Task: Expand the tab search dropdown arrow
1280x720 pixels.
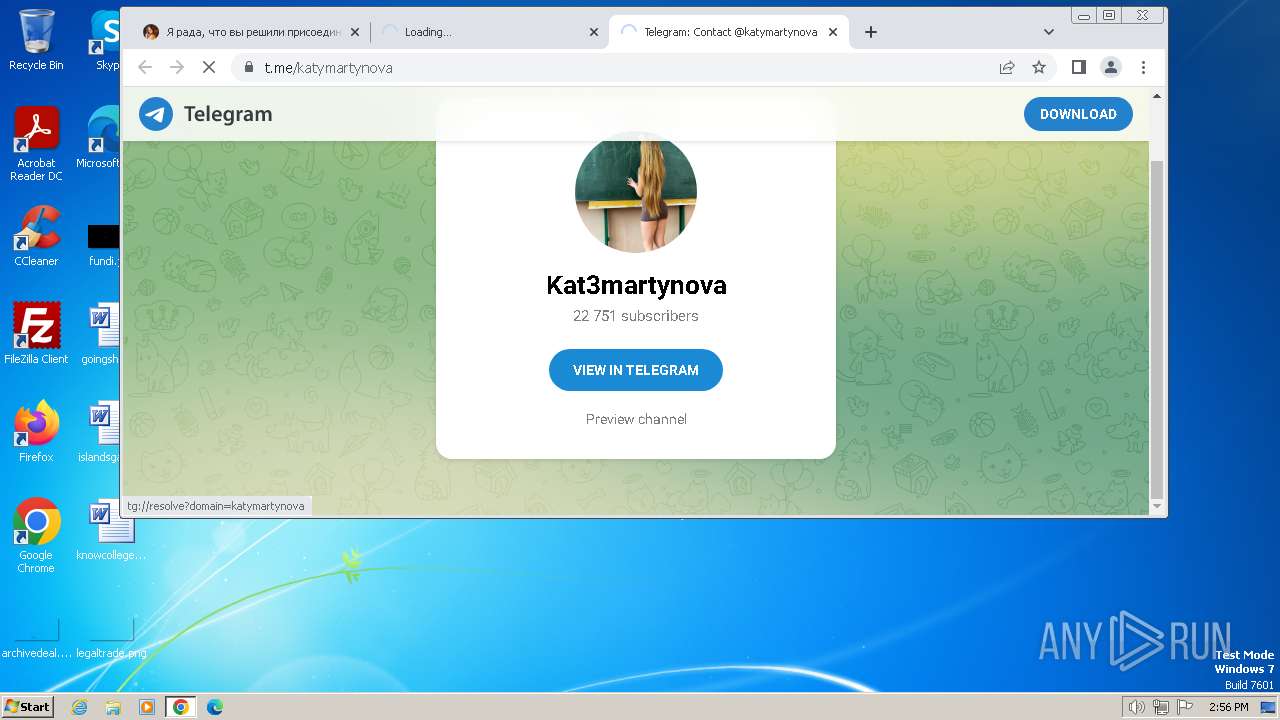Action: (1049, 32)
